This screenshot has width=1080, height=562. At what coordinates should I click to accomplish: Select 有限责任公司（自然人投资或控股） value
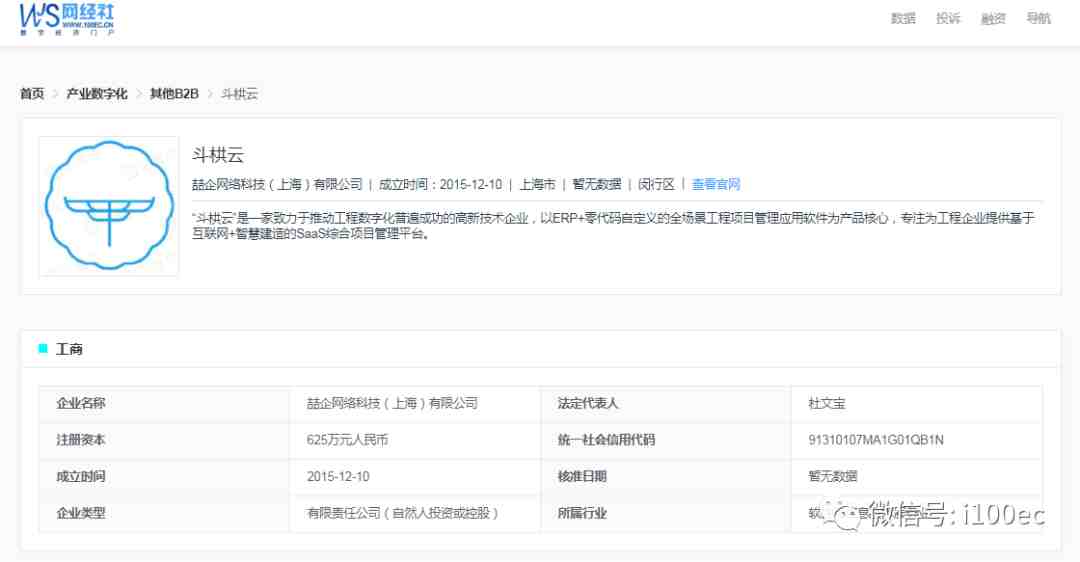(402, 513)
